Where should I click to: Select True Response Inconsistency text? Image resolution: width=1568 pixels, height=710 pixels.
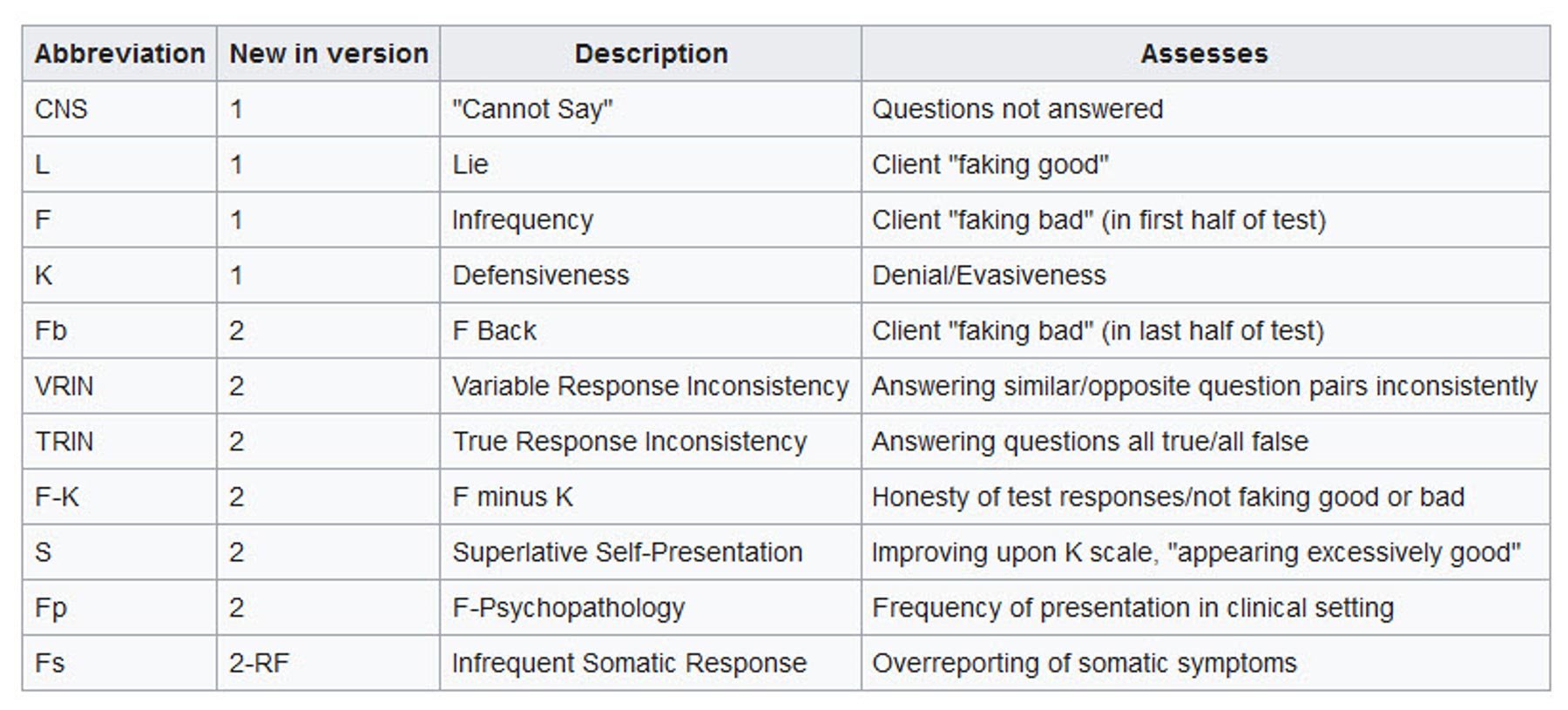629,442
